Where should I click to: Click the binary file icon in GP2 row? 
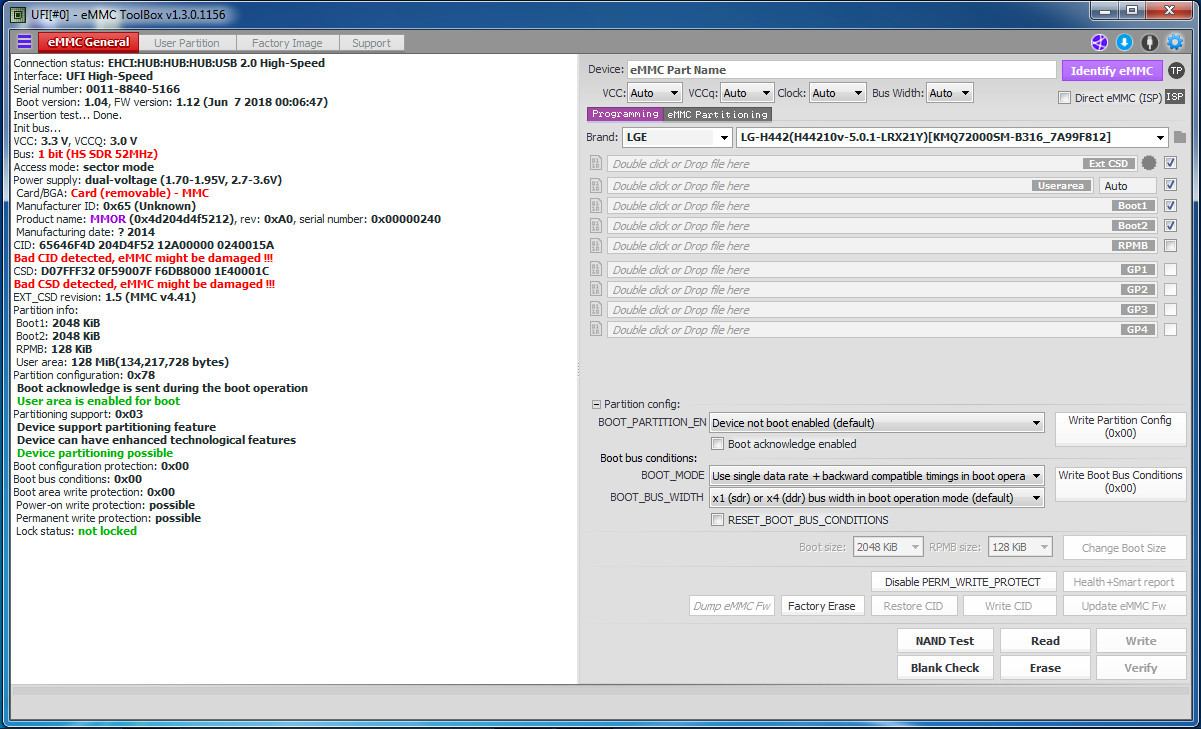click(x=596, y=289)
